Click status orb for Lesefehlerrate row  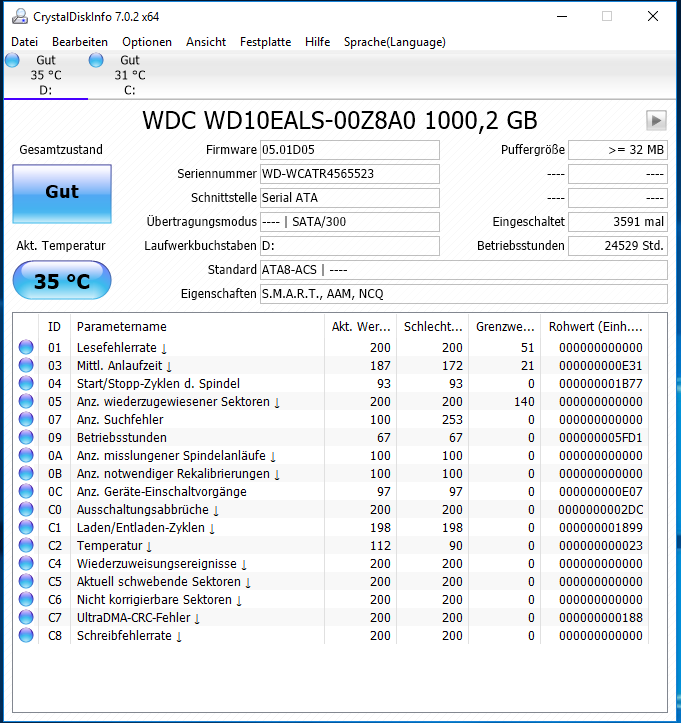point(26,347)
